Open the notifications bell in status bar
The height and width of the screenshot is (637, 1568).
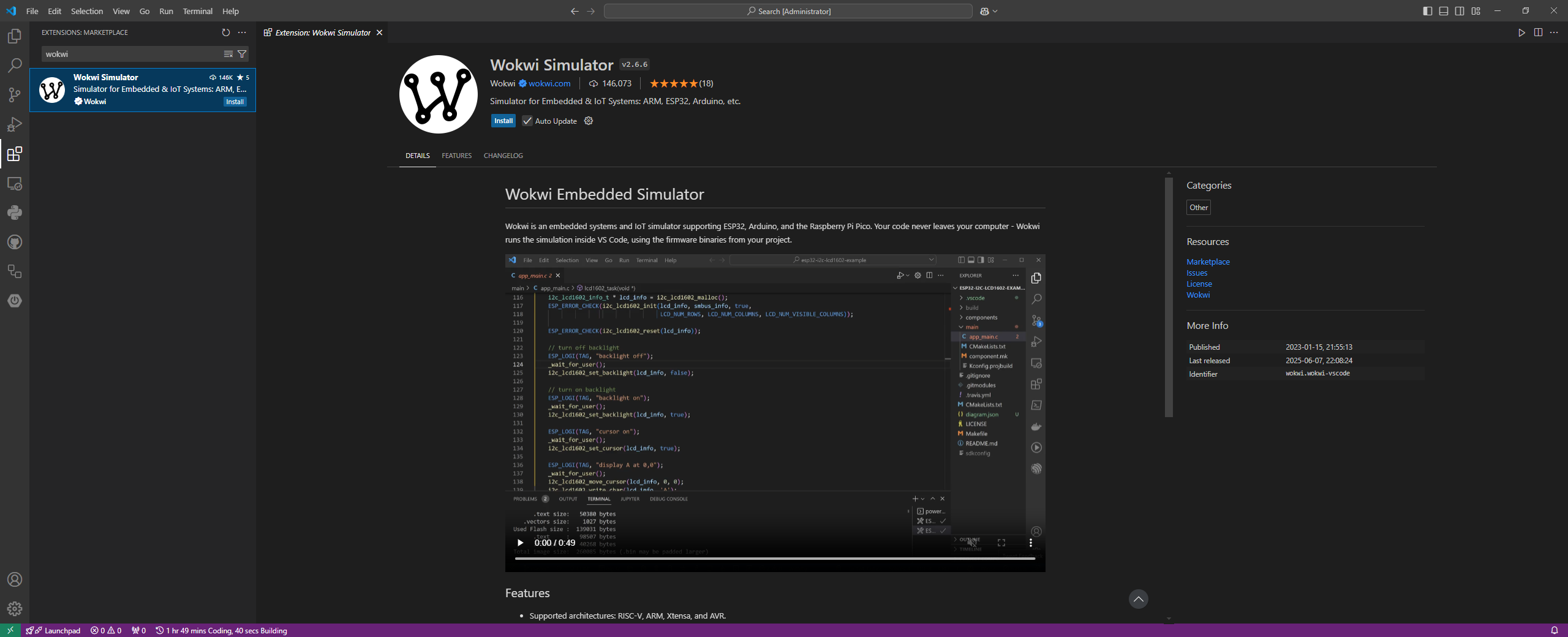[1555, 630]
